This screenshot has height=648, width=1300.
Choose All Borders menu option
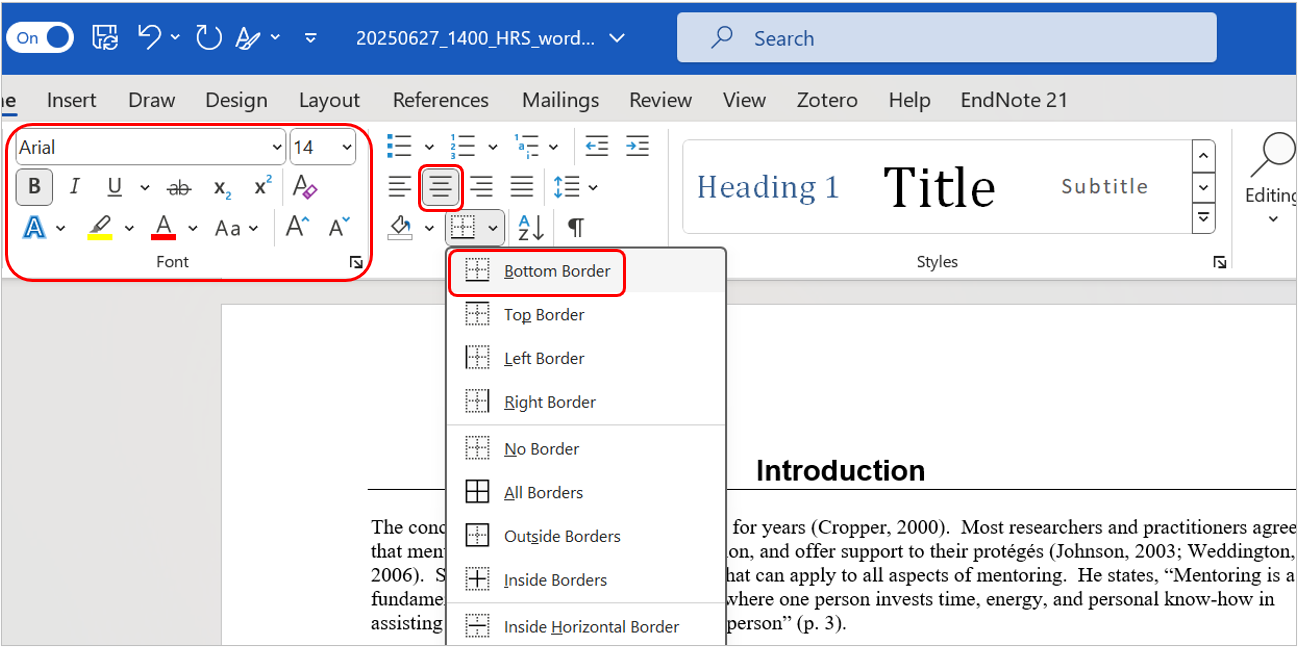[x=542, y=492]
